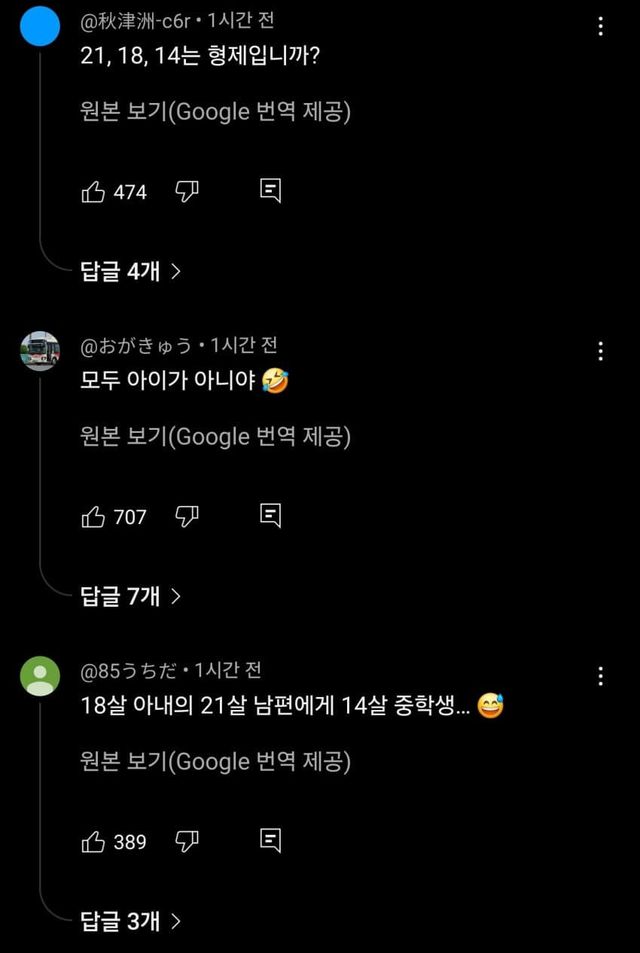Show original of the 18살 아내의 comment
This screenshot has width=640, height=953.
point(214,762)
